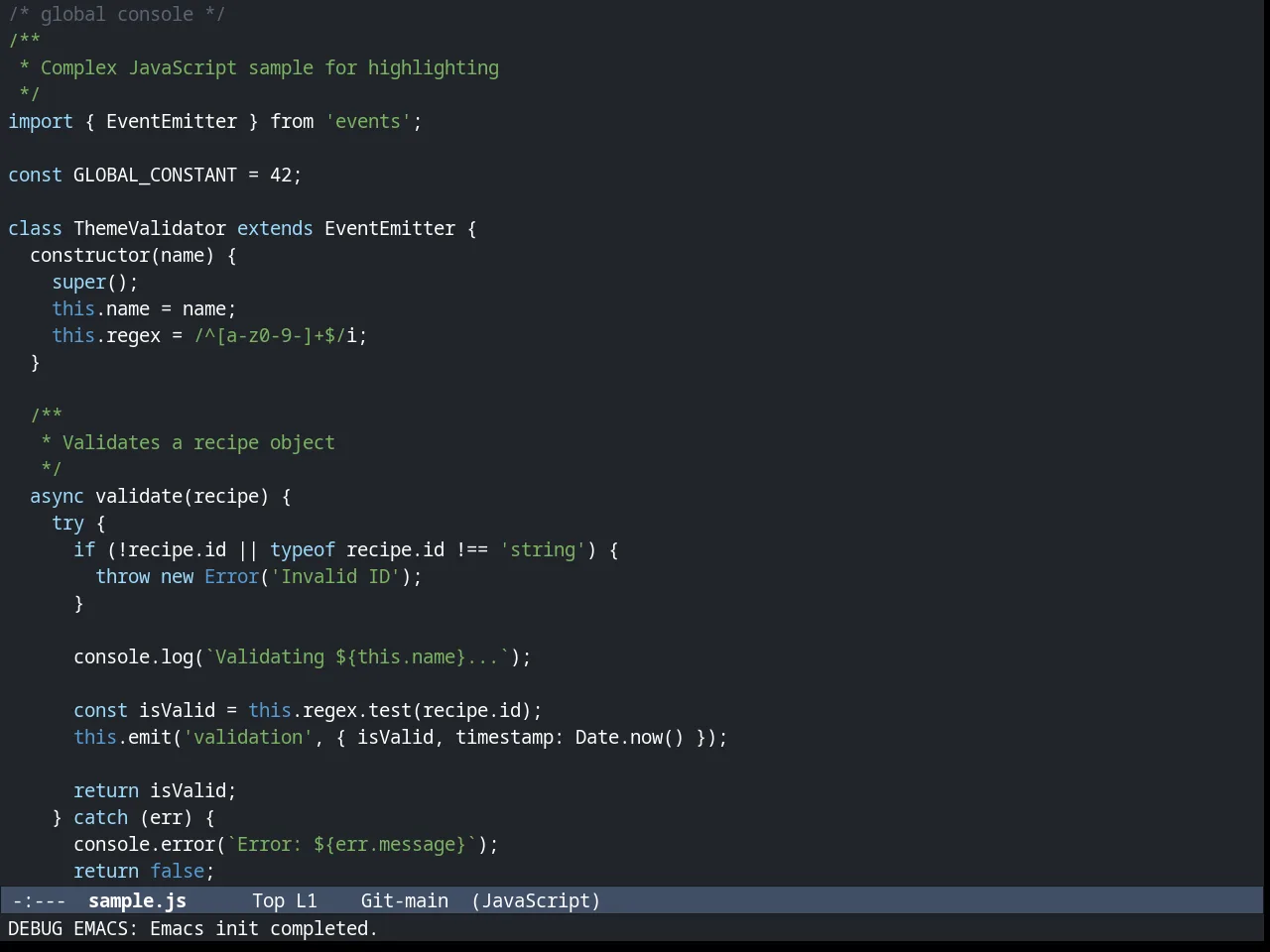Click 'Complex JavaScript sample for highlighting' comment
Viewport: 1270px width, 952px height.
(270, 67)
